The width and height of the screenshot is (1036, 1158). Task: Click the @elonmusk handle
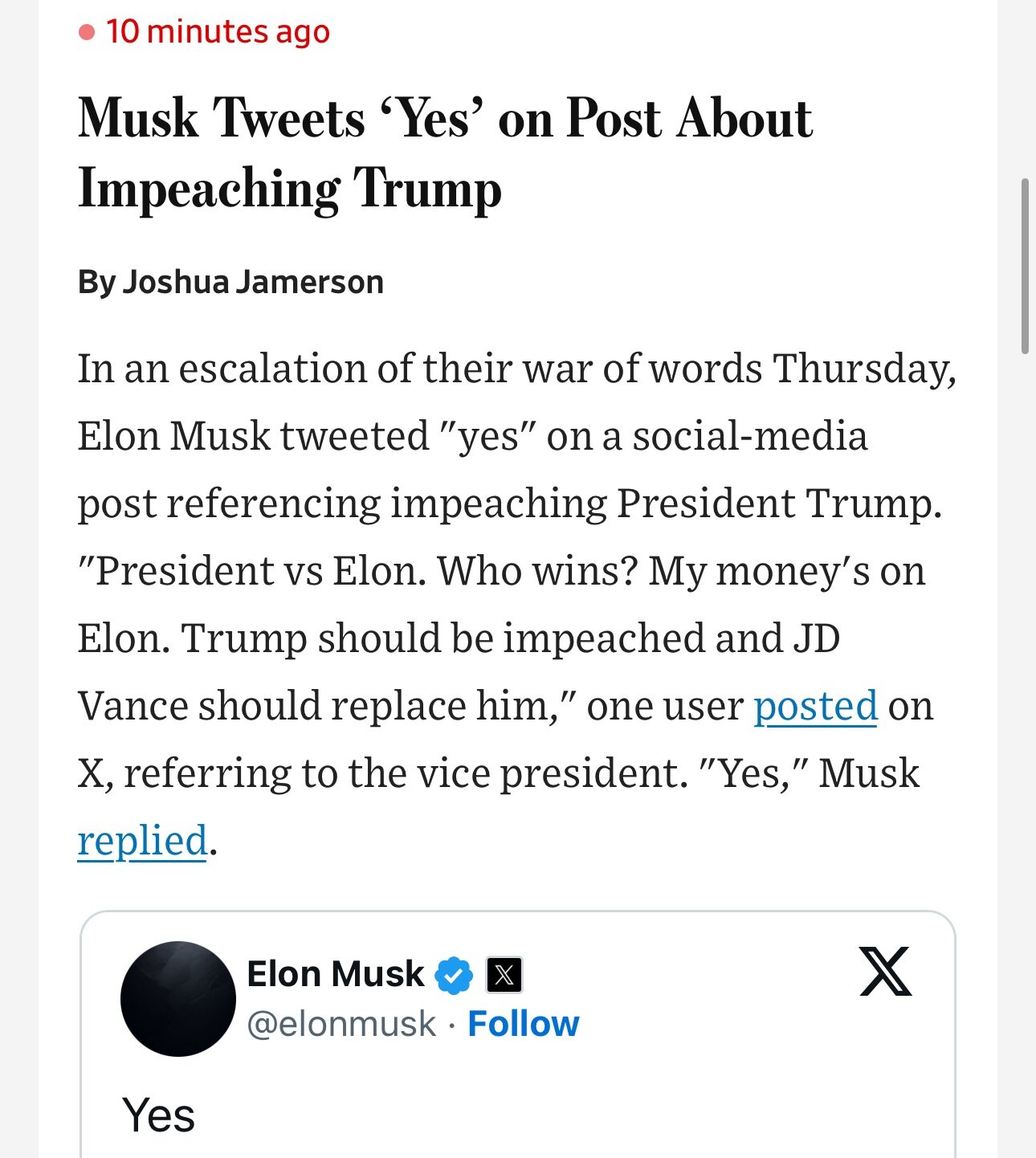pyautogui.click(x=341, y=1024)
